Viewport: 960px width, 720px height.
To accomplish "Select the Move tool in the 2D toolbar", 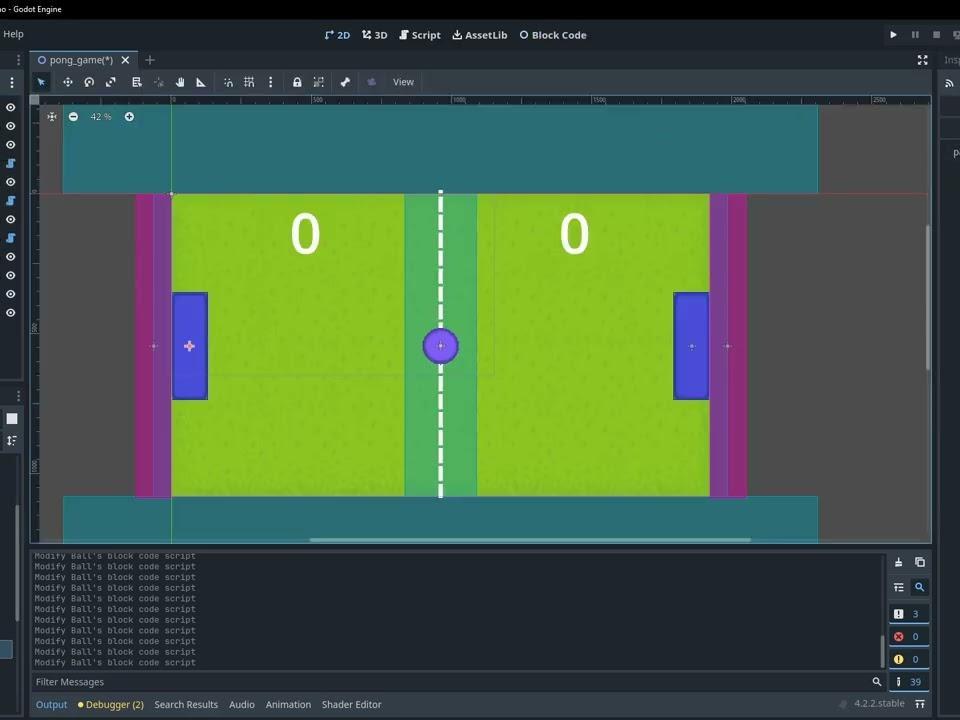I will click(x=67, y=82).
